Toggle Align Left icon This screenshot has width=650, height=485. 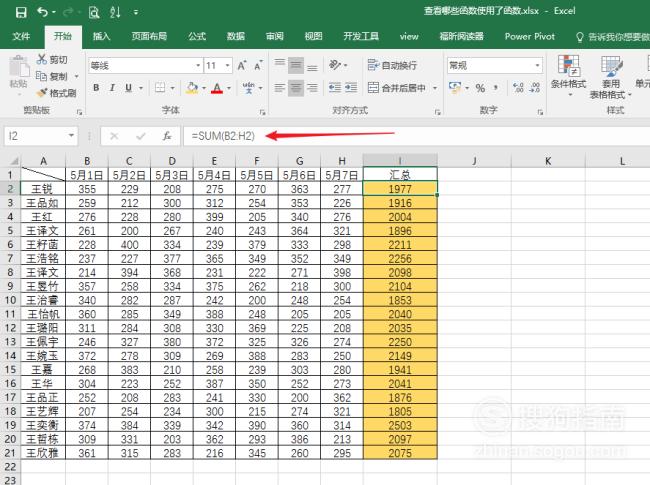[280, 88]
